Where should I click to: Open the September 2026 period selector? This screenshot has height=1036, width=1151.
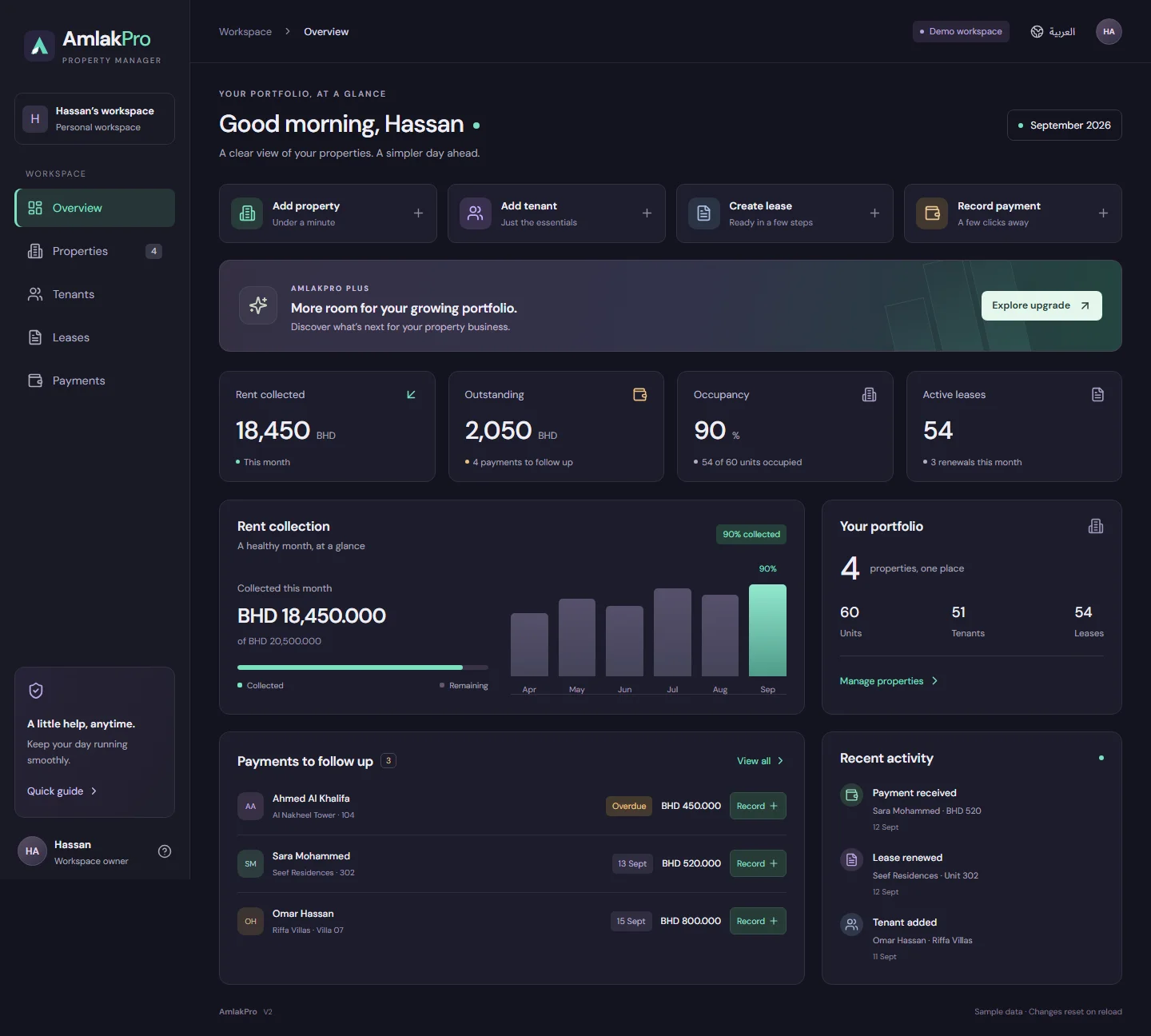(1065, 126)
